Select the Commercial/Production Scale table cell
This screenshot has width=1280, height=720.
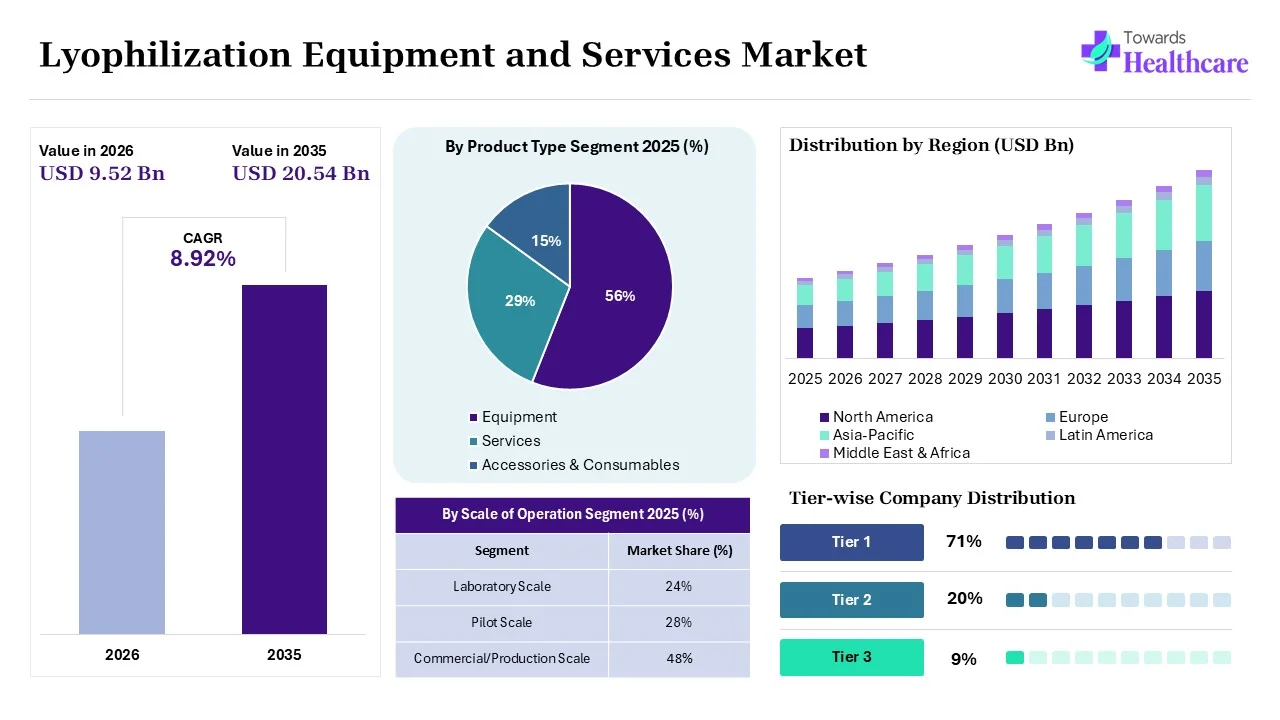[502, 659]
